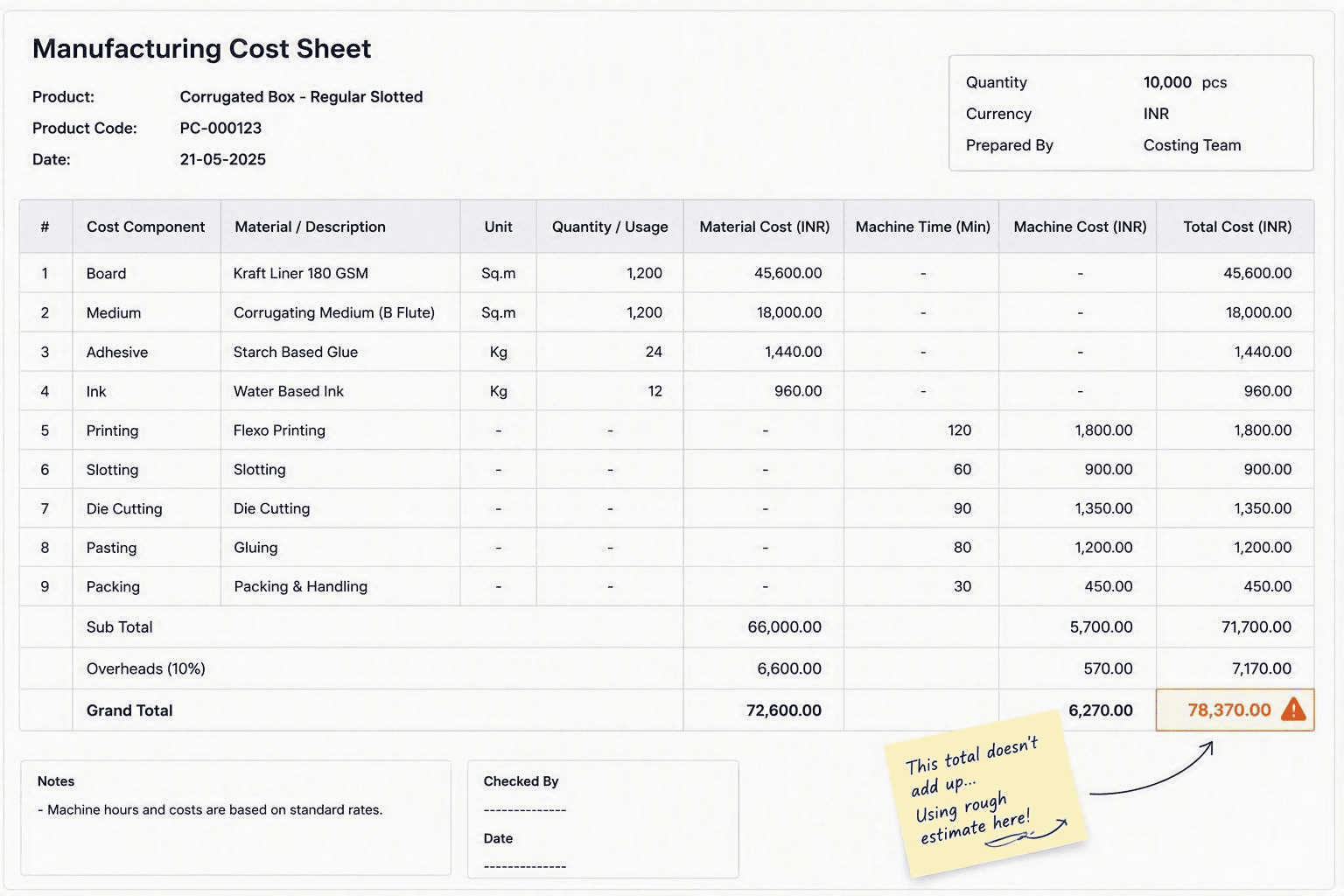This screenshot has height=896, width=1344.
Task: Click the Material Cost (INR) column header
Action: (x=764, y=227)
